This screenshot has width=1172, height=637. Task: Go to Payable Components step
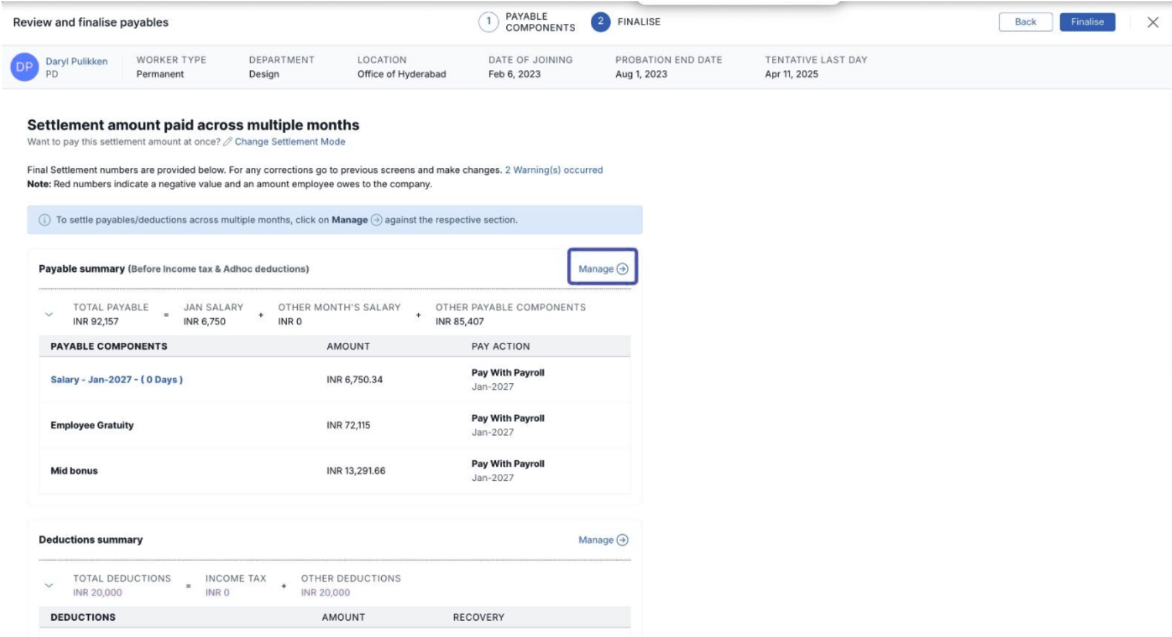pos(540,22)
